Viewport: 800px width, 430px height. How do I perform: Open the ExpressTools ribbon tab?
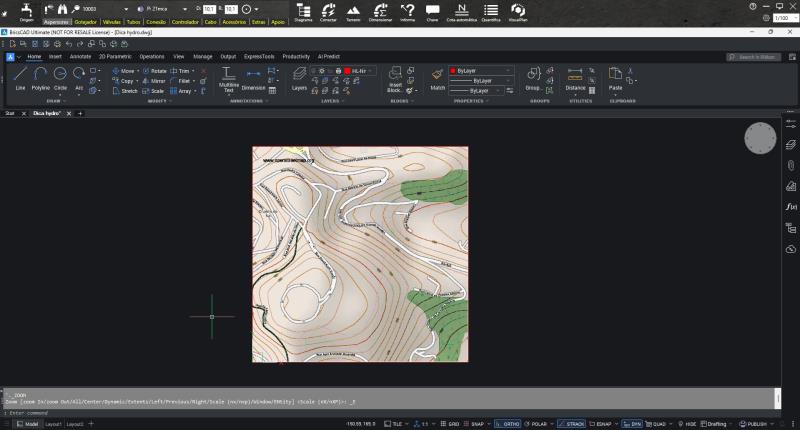point(260,57)
